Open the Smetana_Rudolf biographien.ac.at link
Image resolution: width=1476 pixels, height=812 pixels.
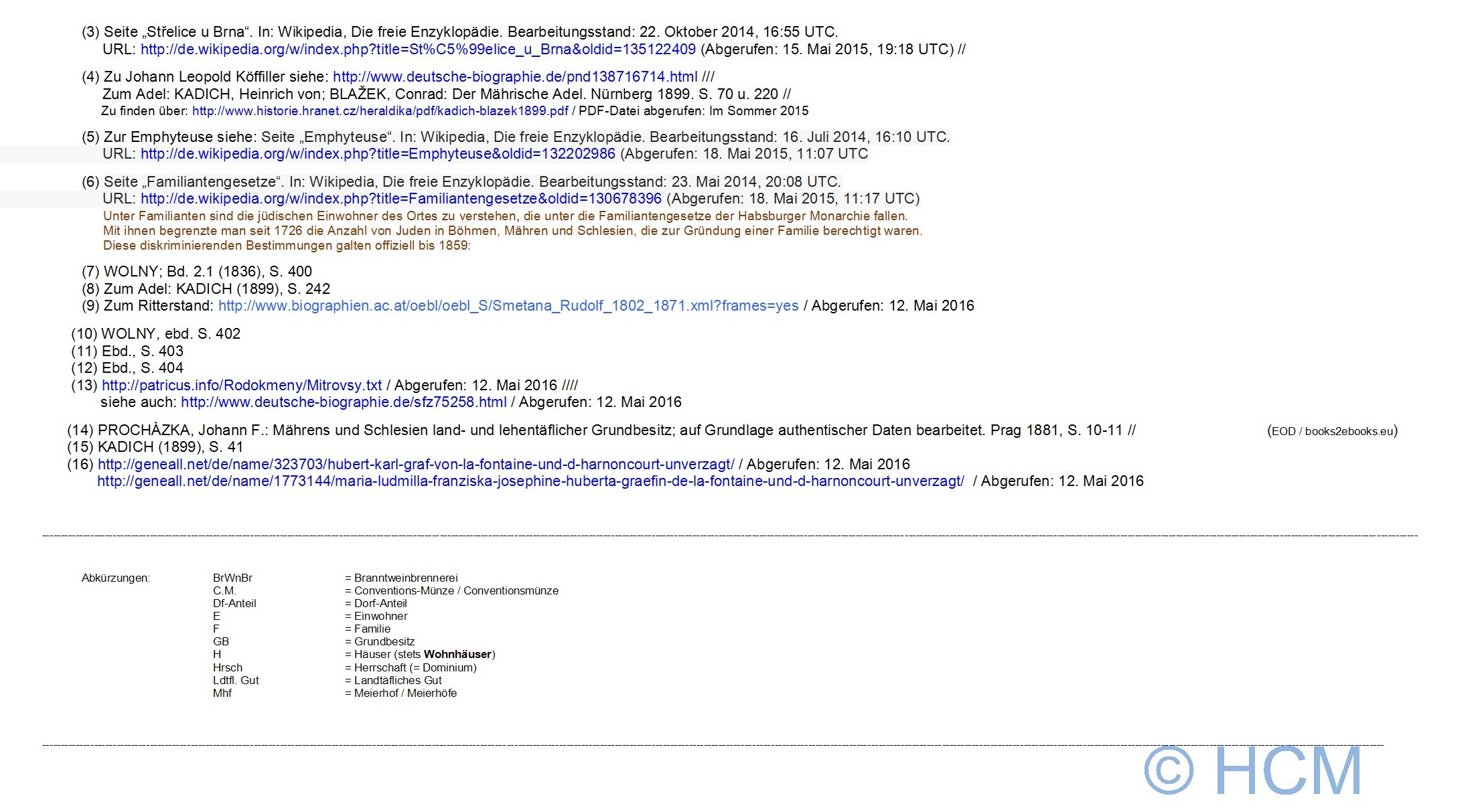508,306
